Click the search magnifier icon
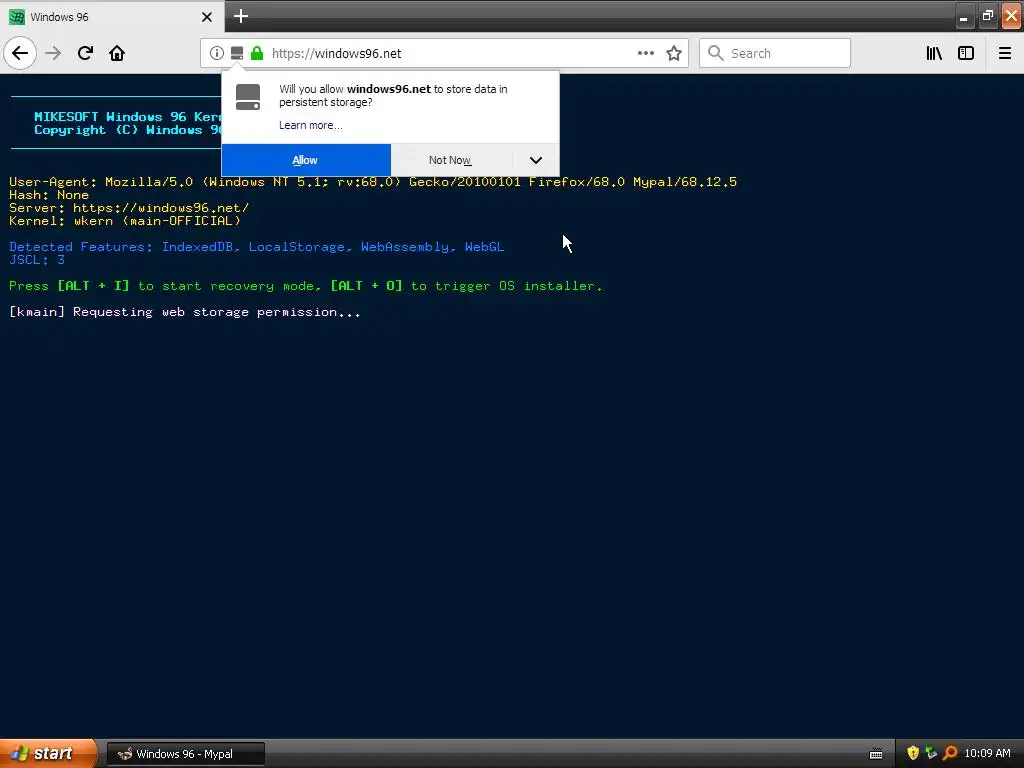Viewport: 1024px width, 768px height. point(716,54)
